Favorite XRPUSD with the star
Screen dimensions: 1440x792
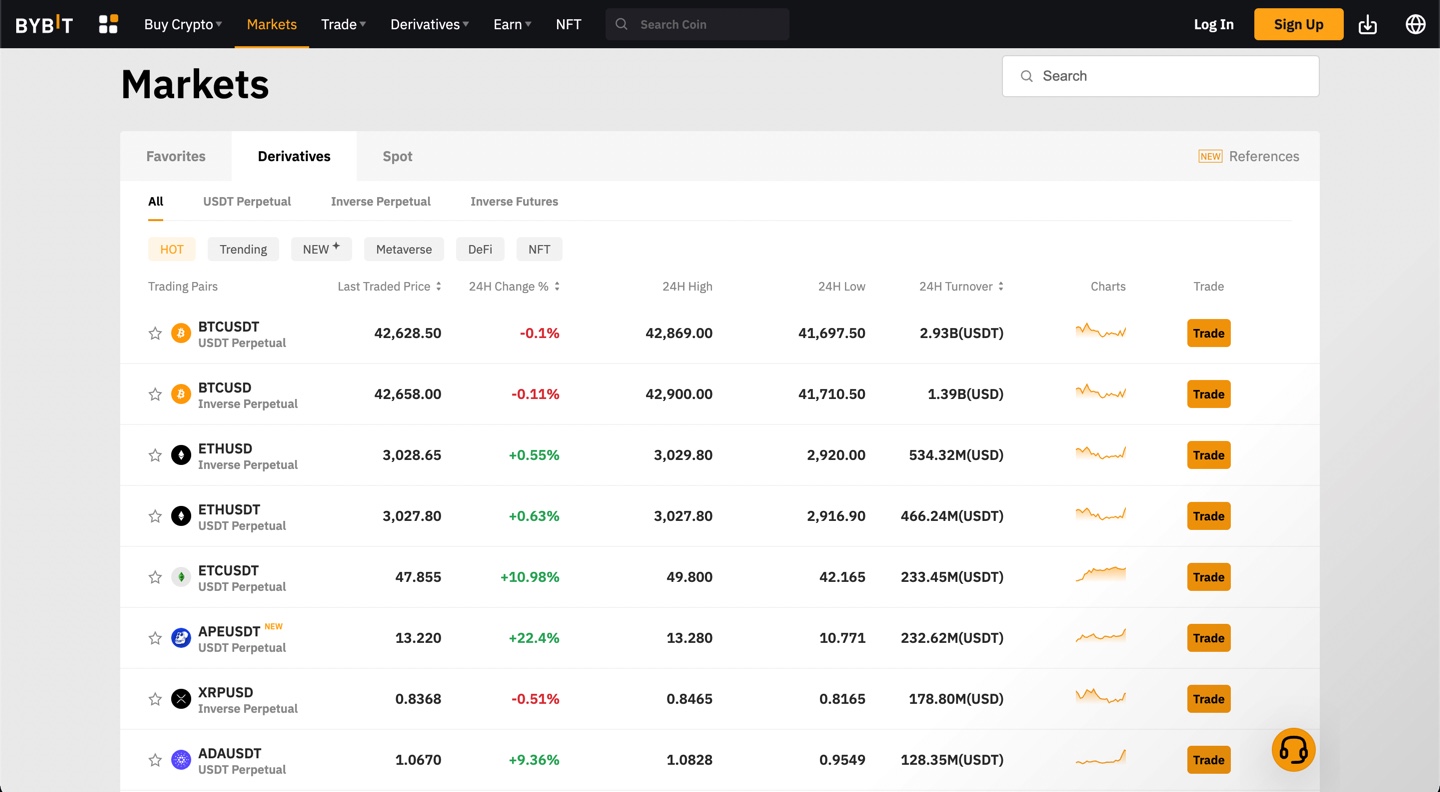pos(155,699)
